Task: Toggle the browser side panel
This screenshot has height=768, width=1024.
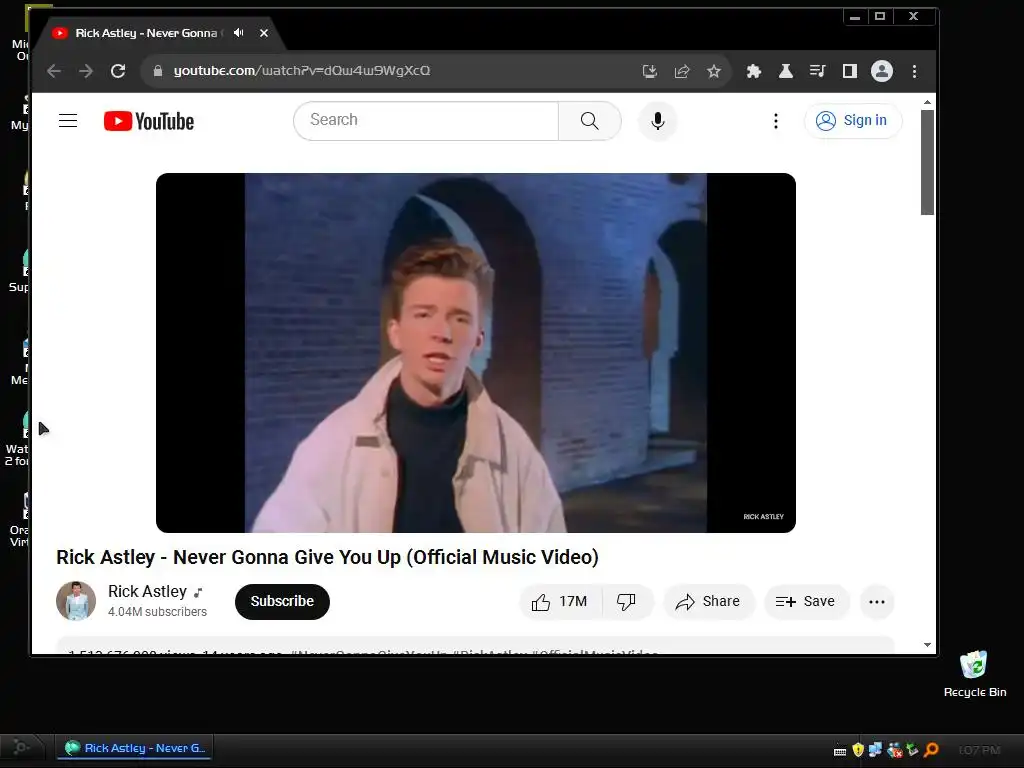Action: (x=850, y=71)
